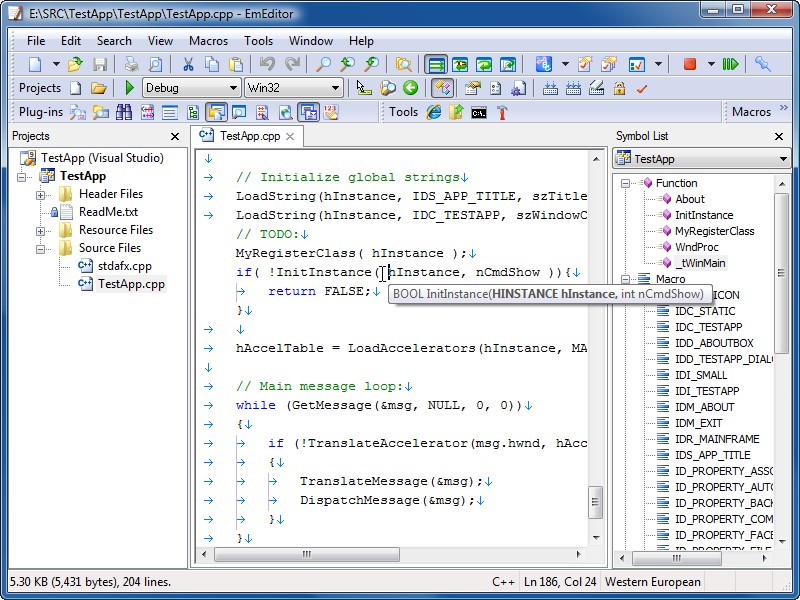Open stdafx.cpp in the Projects tree
800x600 pixels.
[124, 266]
